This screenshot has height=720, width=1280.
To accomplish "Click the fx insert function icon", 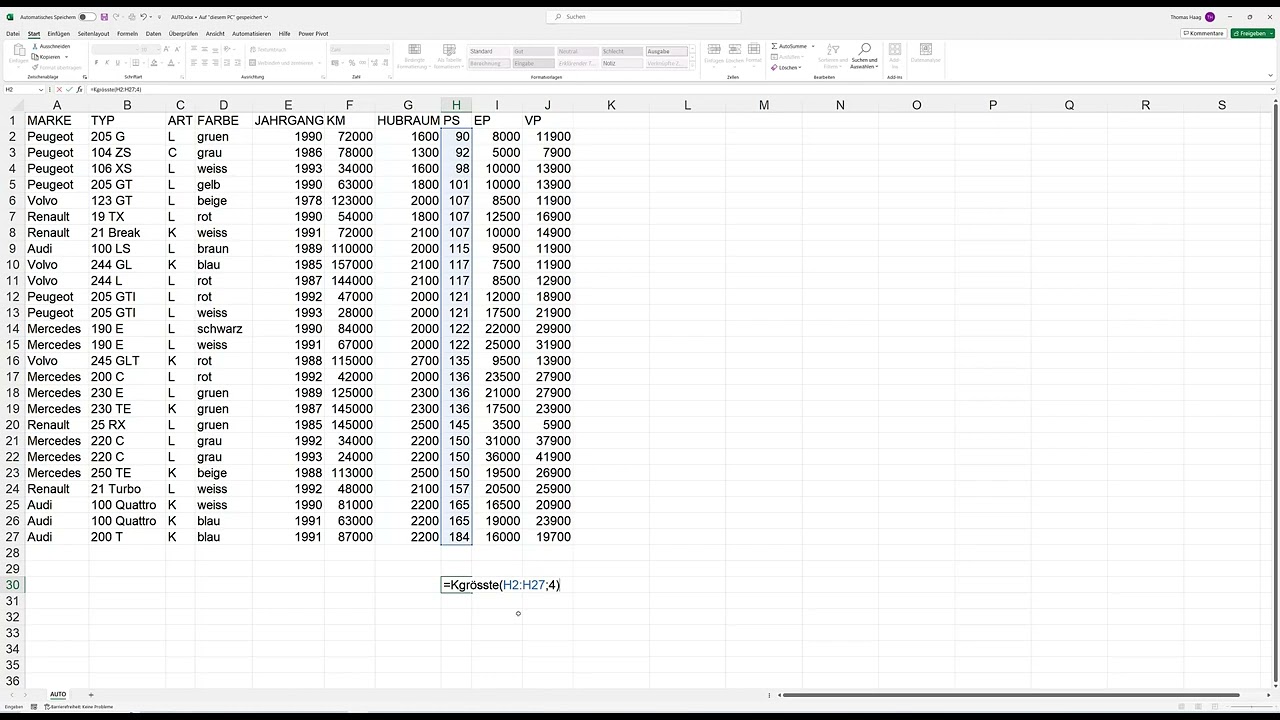I will (80, 90).
